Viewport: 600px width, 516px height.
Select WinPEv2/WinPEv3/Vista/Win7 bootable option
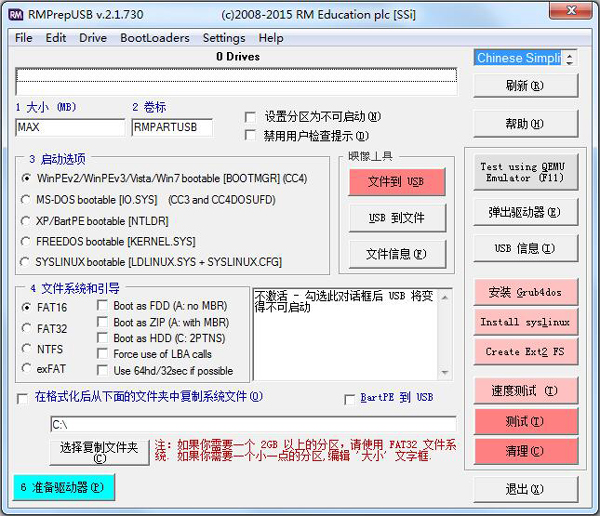pos(26,178)
